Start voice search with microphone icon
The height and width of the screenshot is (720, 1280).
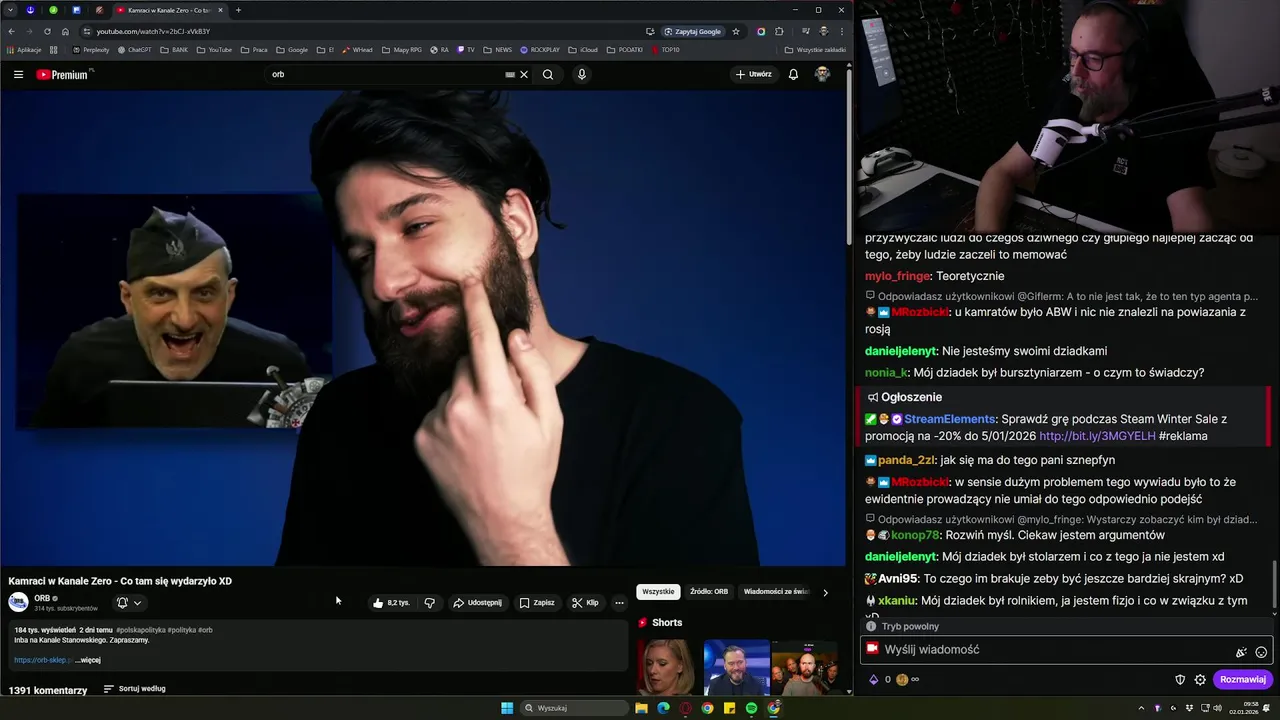(581, 74)
